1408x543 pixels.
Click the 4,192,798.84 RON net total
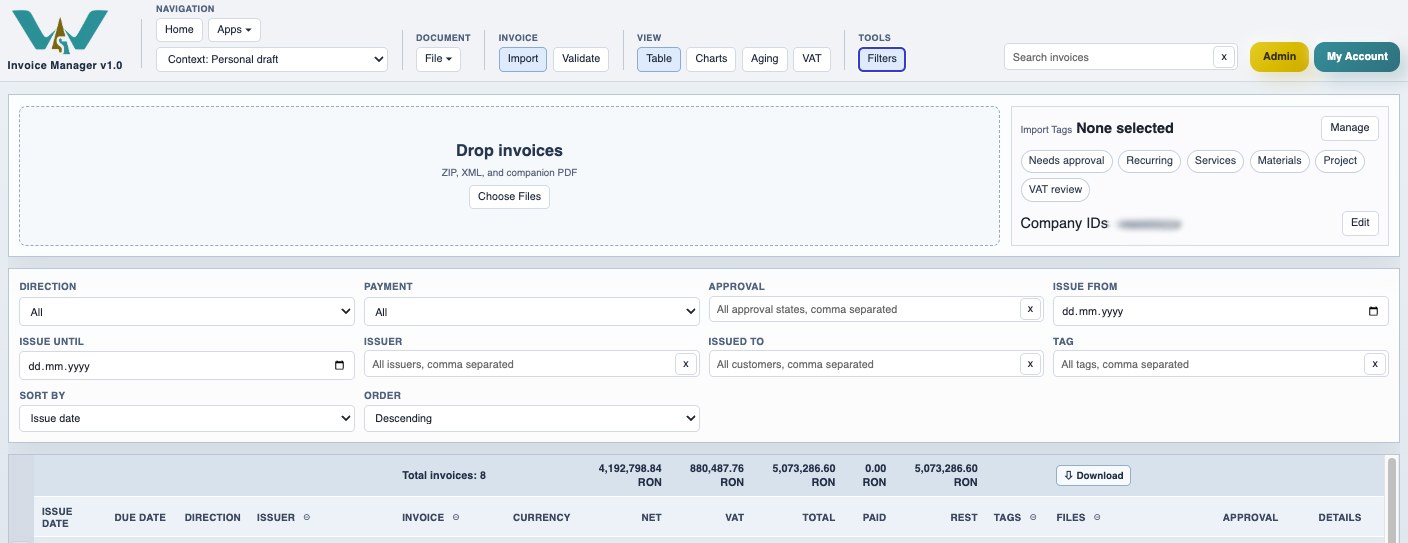(x=630, y=475)
